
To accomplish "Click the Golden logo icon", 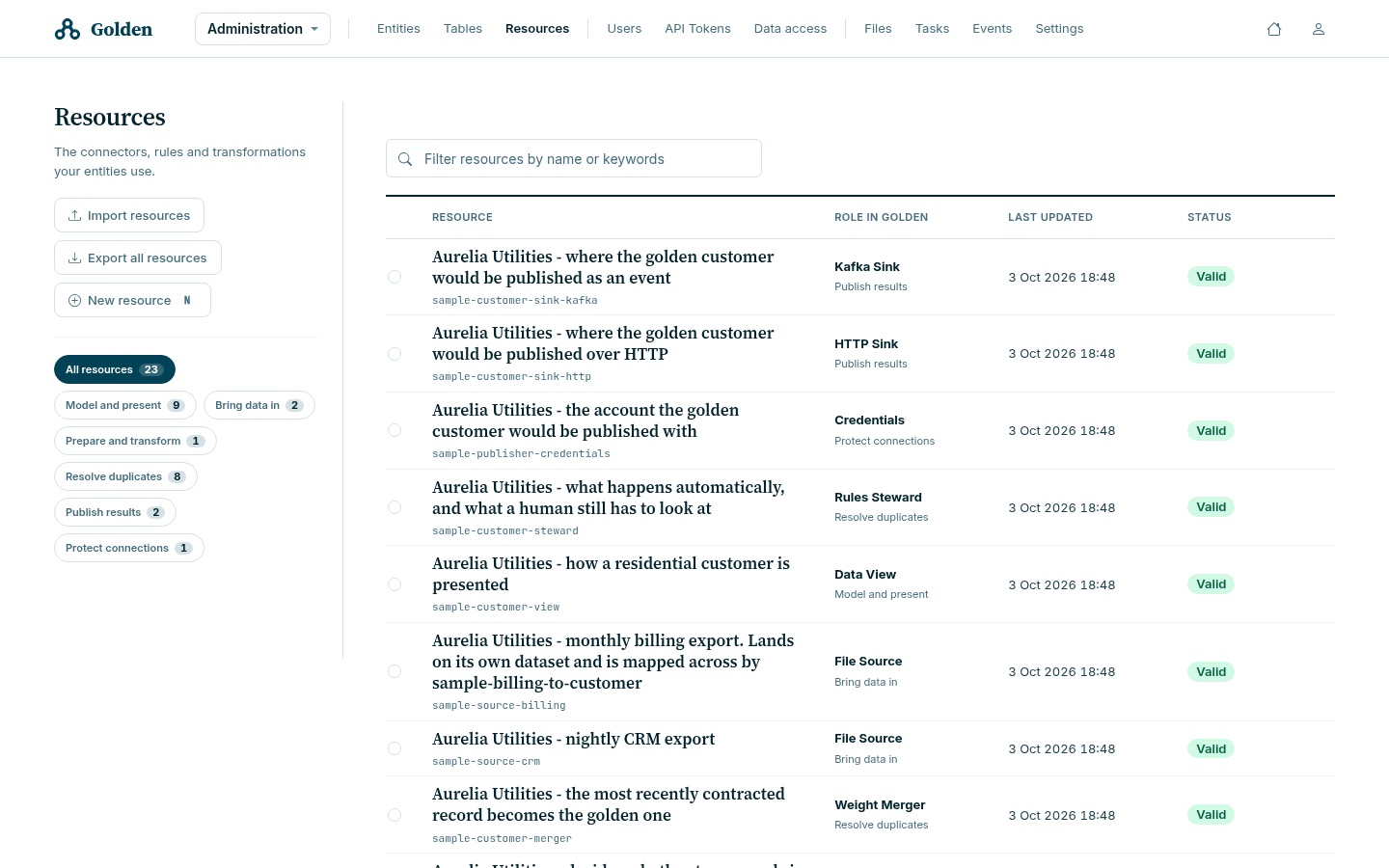I will pos(68,29).
